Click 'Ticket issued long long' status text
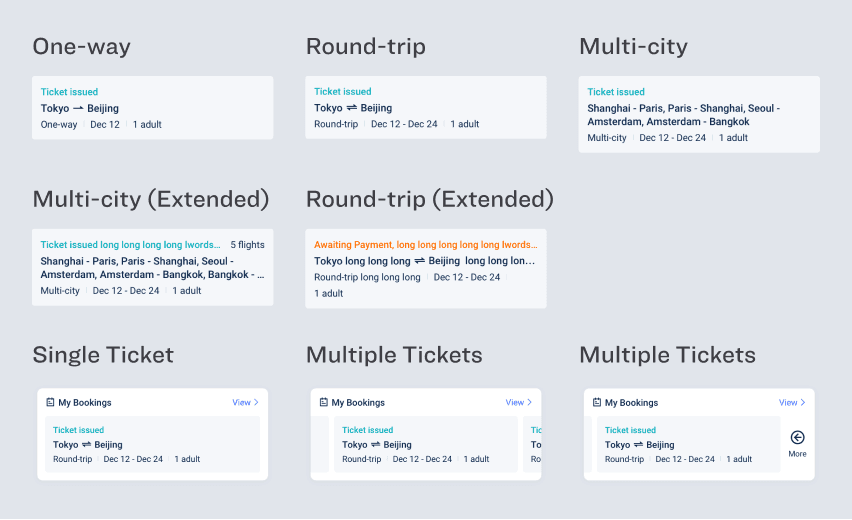 click(x=130, y=244)
